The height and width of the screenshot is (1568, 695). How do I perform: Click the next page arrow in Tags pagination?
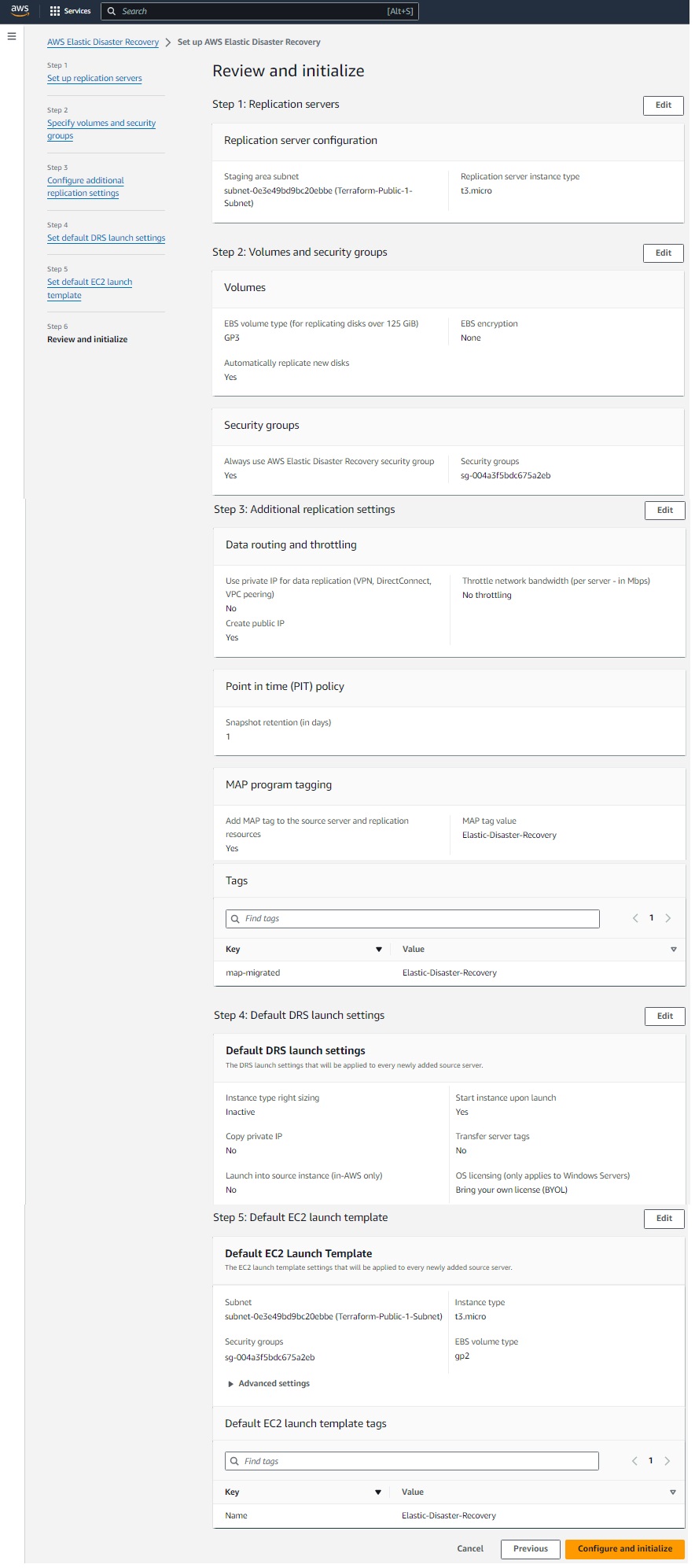pos(668,918)
